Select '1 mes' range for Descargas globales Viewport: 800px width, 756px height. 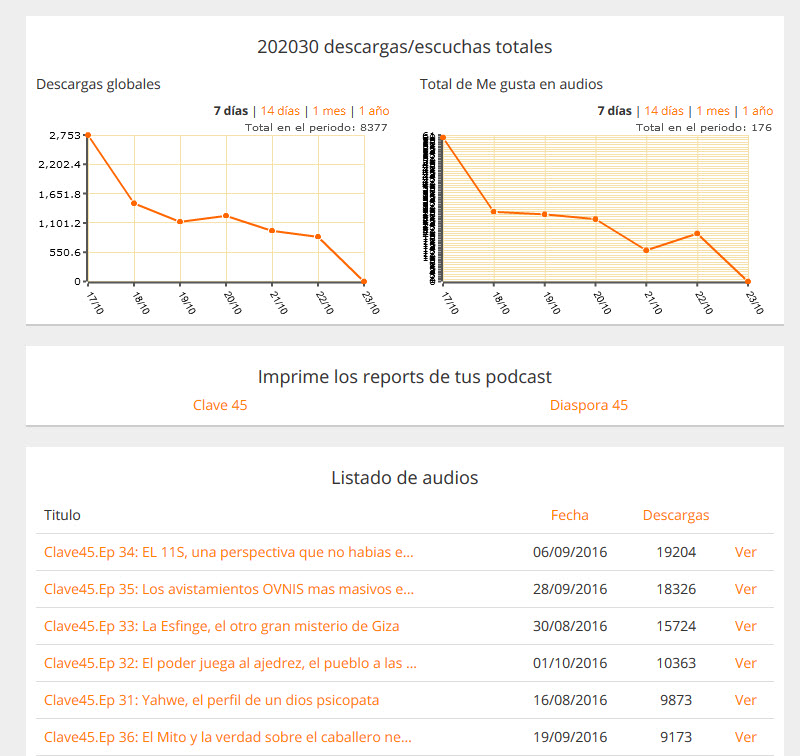[x=329, y=111]
